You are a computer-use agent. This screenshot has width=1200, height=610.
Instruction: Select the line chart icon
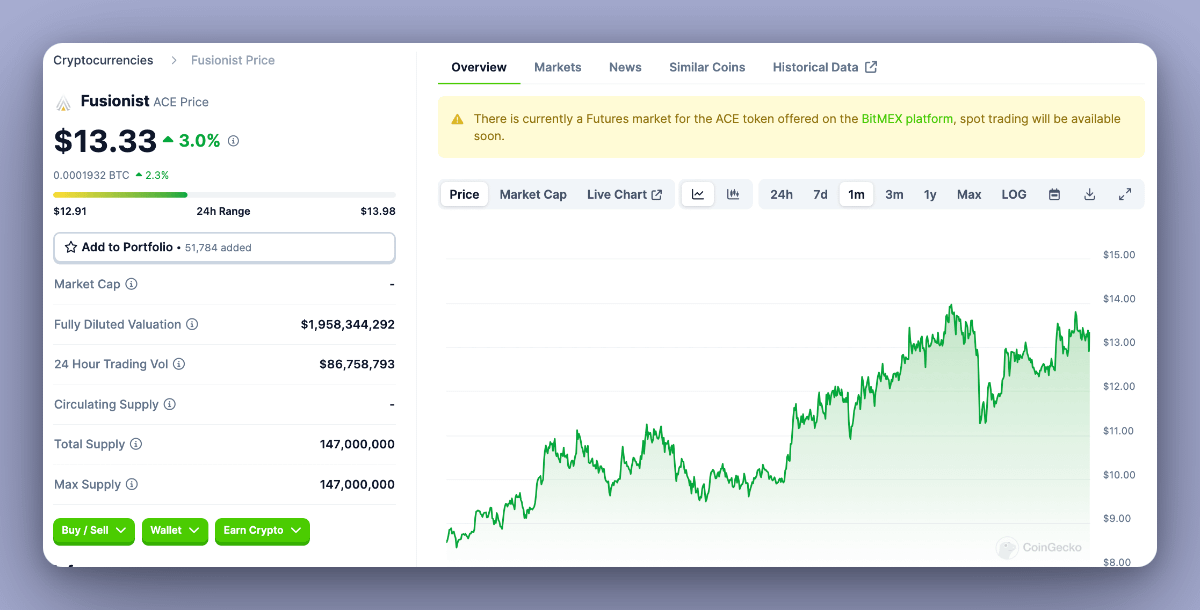(697, 193)
